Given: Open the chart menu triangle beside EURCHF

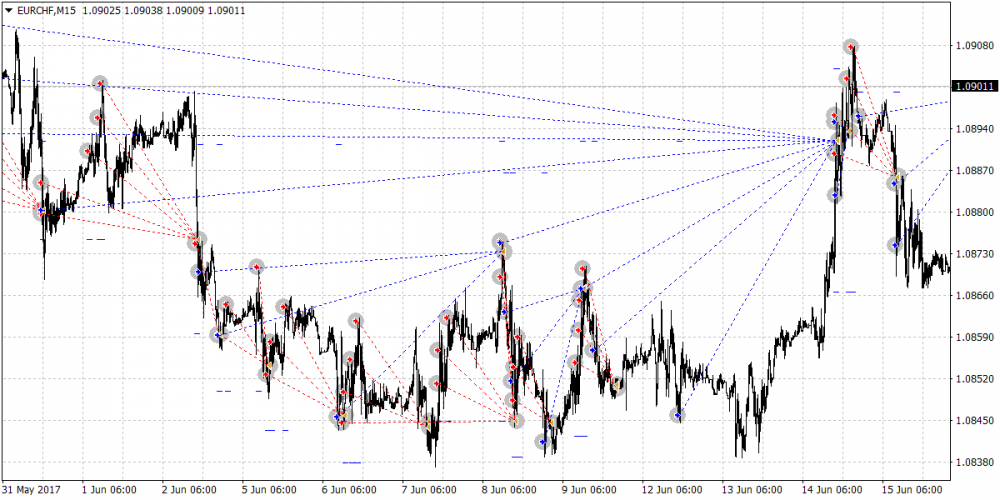Looking at the screenshot, I should (8, 11).
